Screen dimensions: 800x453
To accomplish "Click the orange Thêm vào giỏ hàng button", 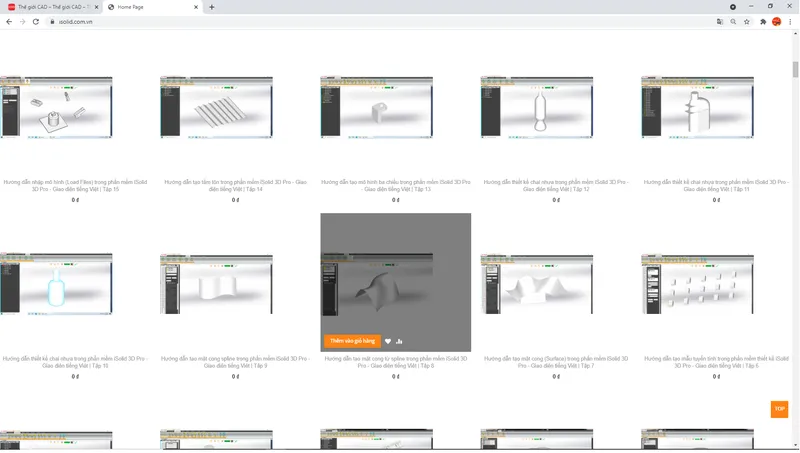I will click(x=352, y=341).
